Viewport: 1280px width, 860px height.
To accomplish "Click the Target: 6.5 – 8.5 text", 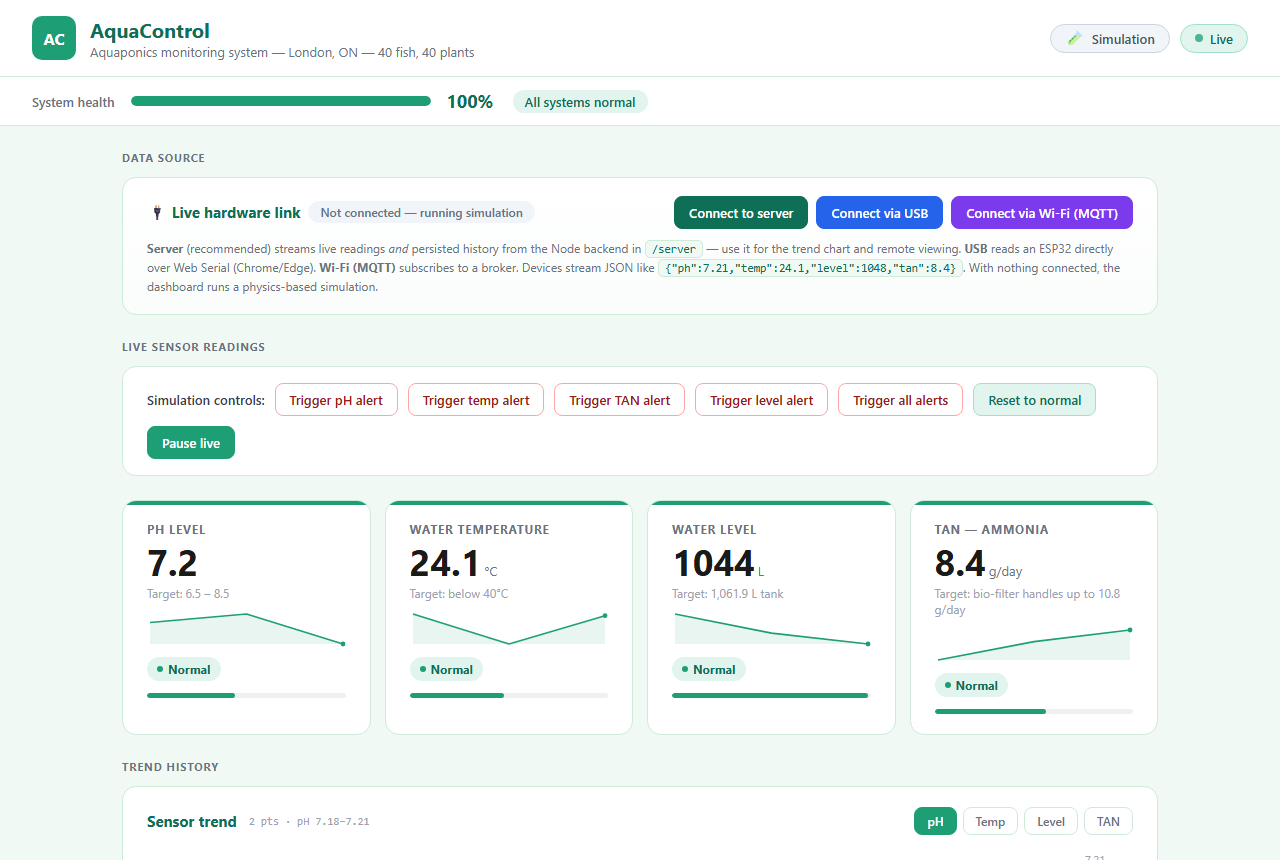I will point(188,594).
